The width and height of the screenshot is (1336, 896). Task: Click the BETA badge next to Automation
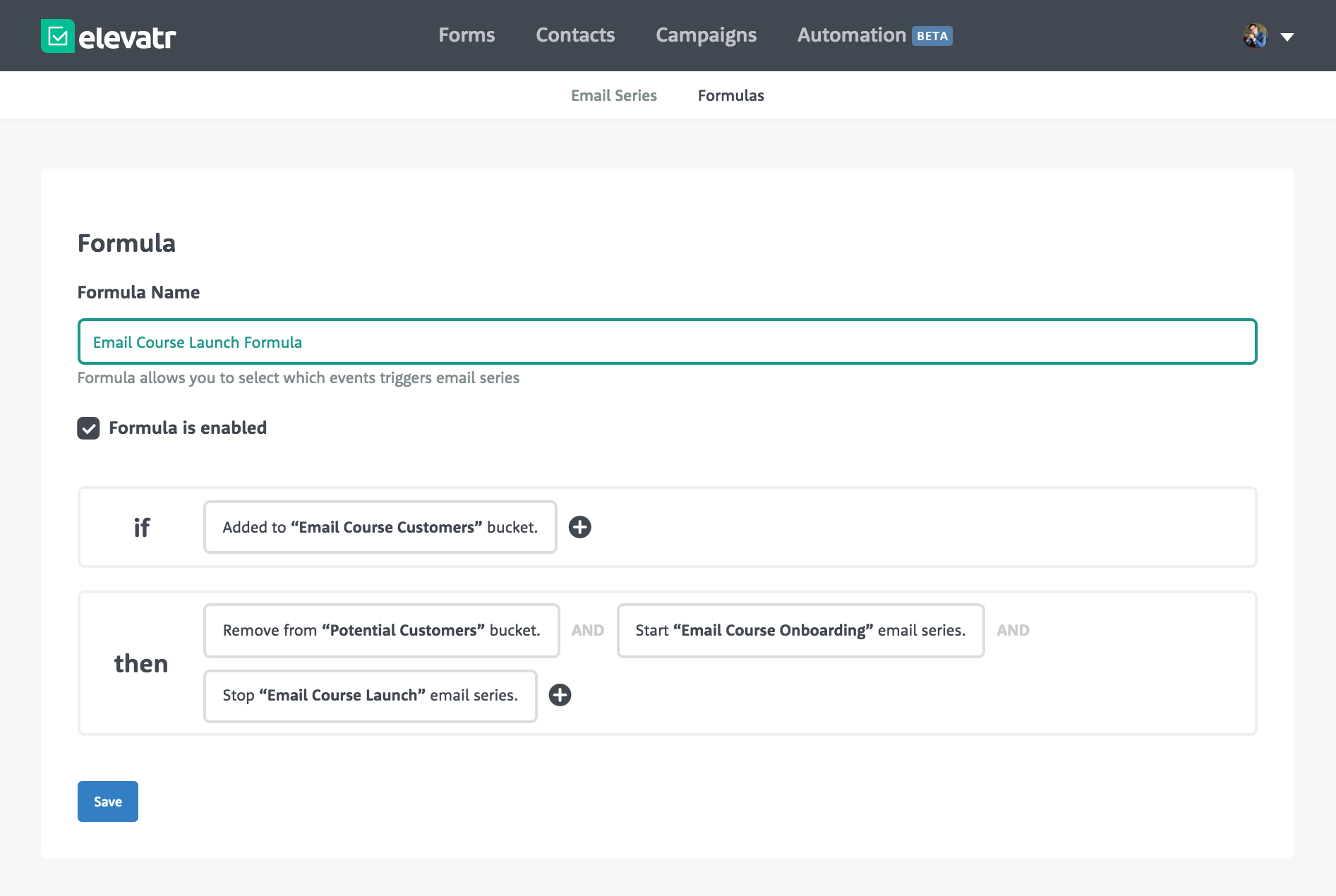[932, 35]
